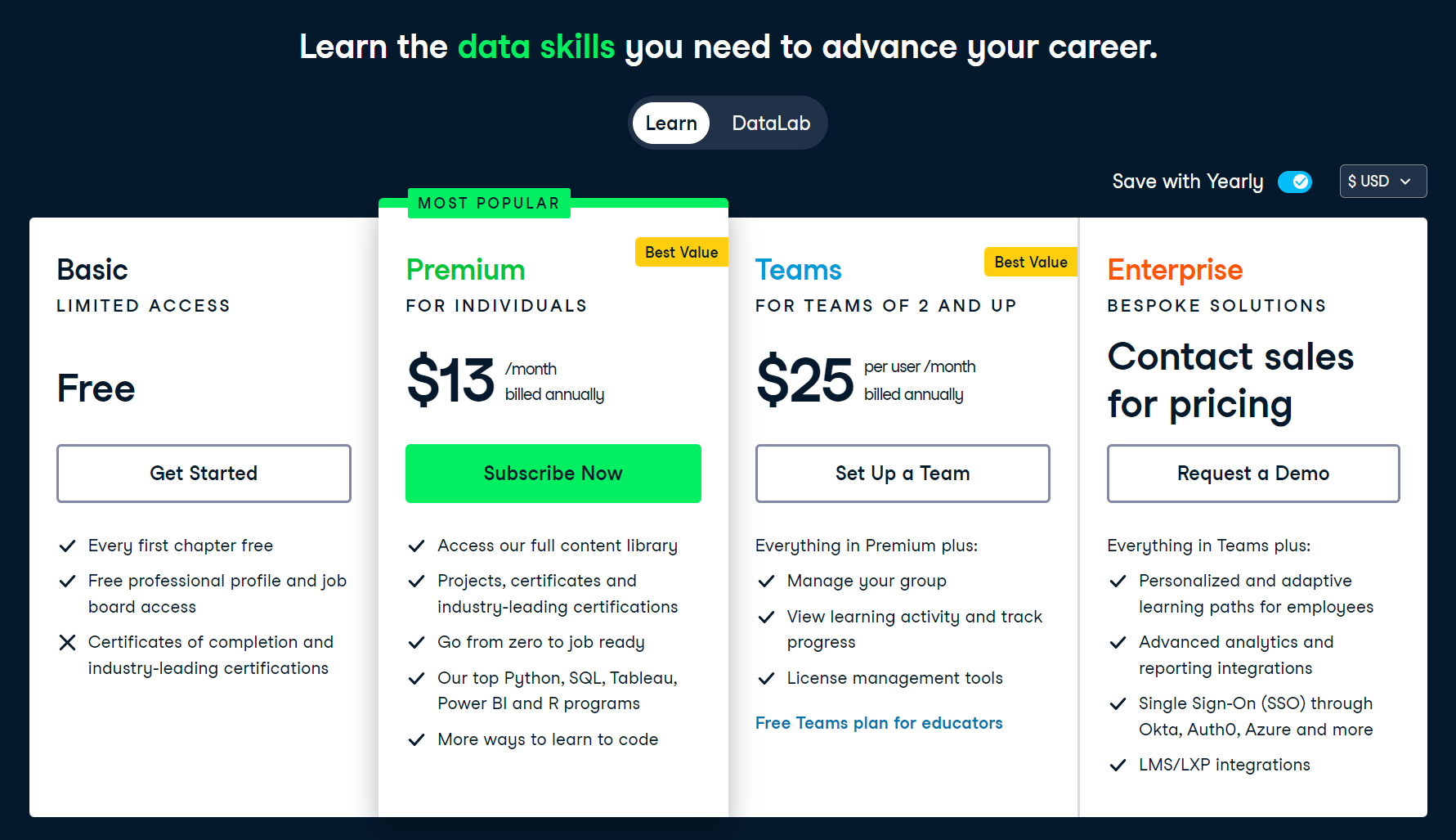Click the checkmark next to "Go from zero to job ready"
This screenshot has width=1456, height=840.
coord(417,643)
